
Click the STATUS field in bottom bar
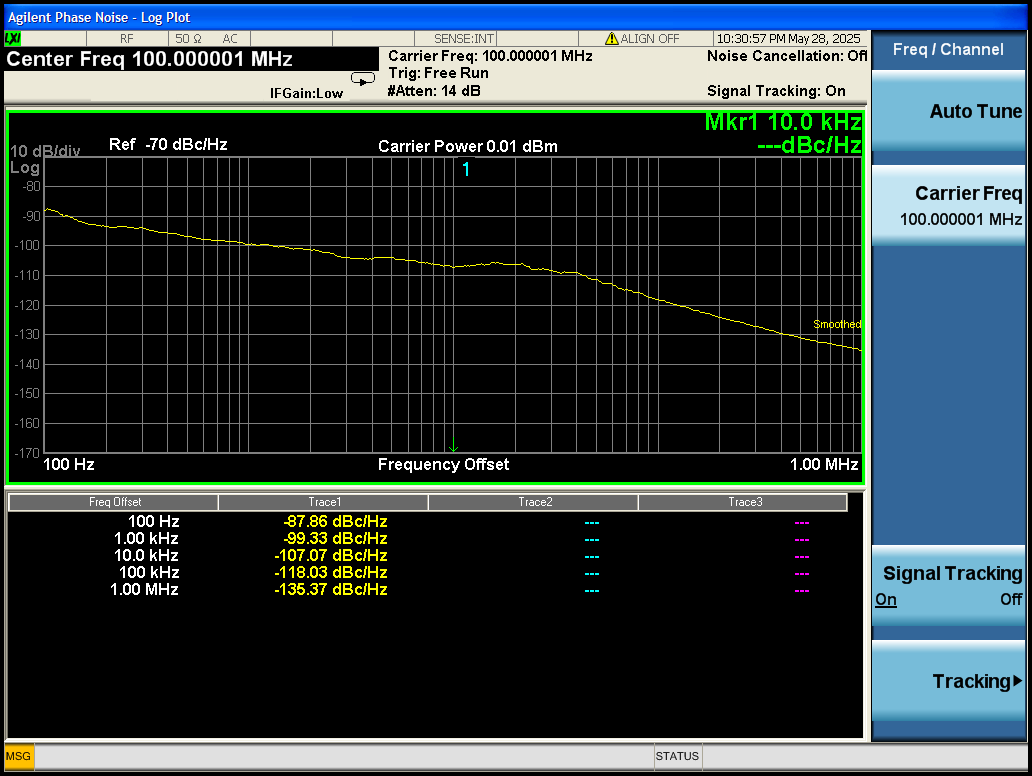(677, 756)
